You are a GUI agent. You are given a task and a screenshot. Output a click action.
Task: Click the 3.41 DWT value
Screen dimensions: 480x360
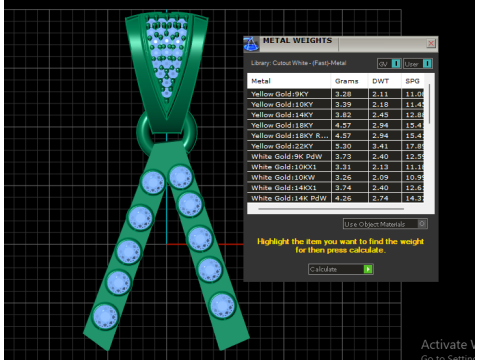380,146
